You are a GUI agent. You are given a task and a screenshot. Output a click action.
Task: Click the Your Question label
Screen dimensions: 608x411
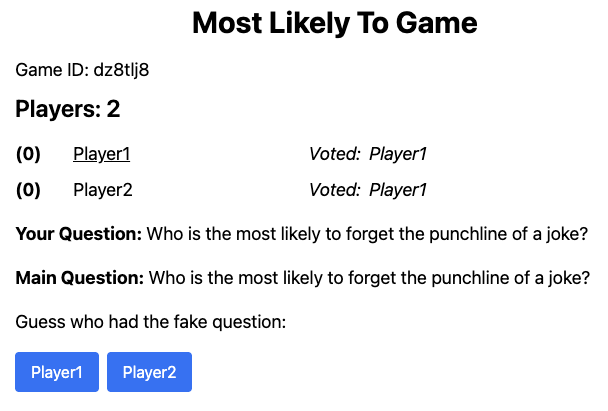click(x=79, y=234)
